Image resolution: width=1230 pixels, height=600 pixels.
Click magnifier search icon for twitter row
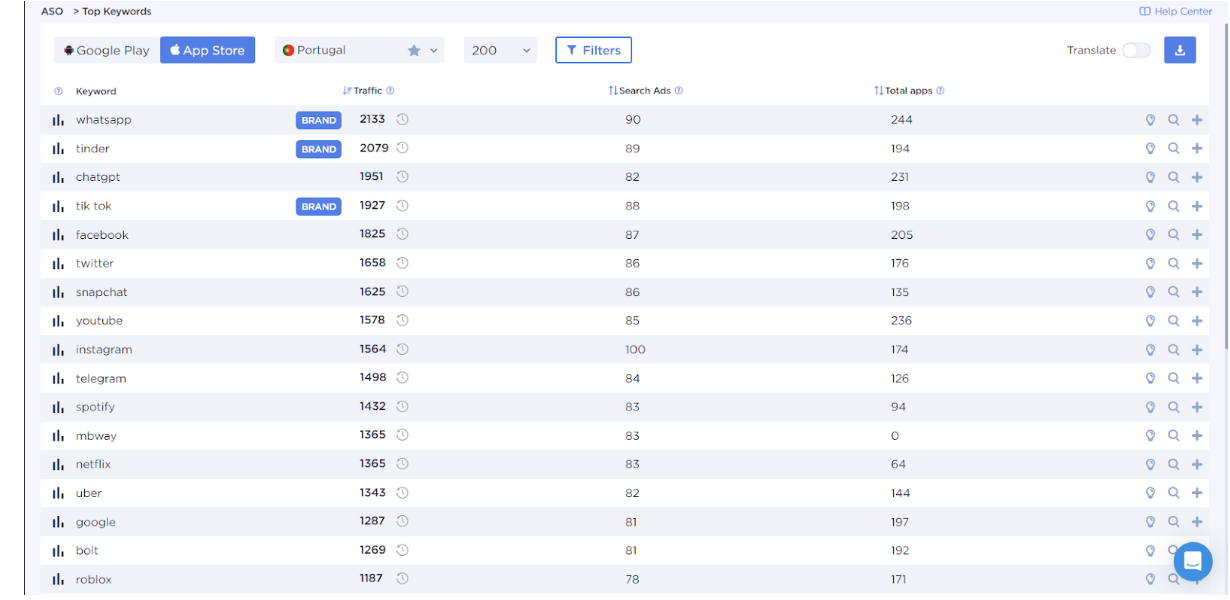point(1174,264)
